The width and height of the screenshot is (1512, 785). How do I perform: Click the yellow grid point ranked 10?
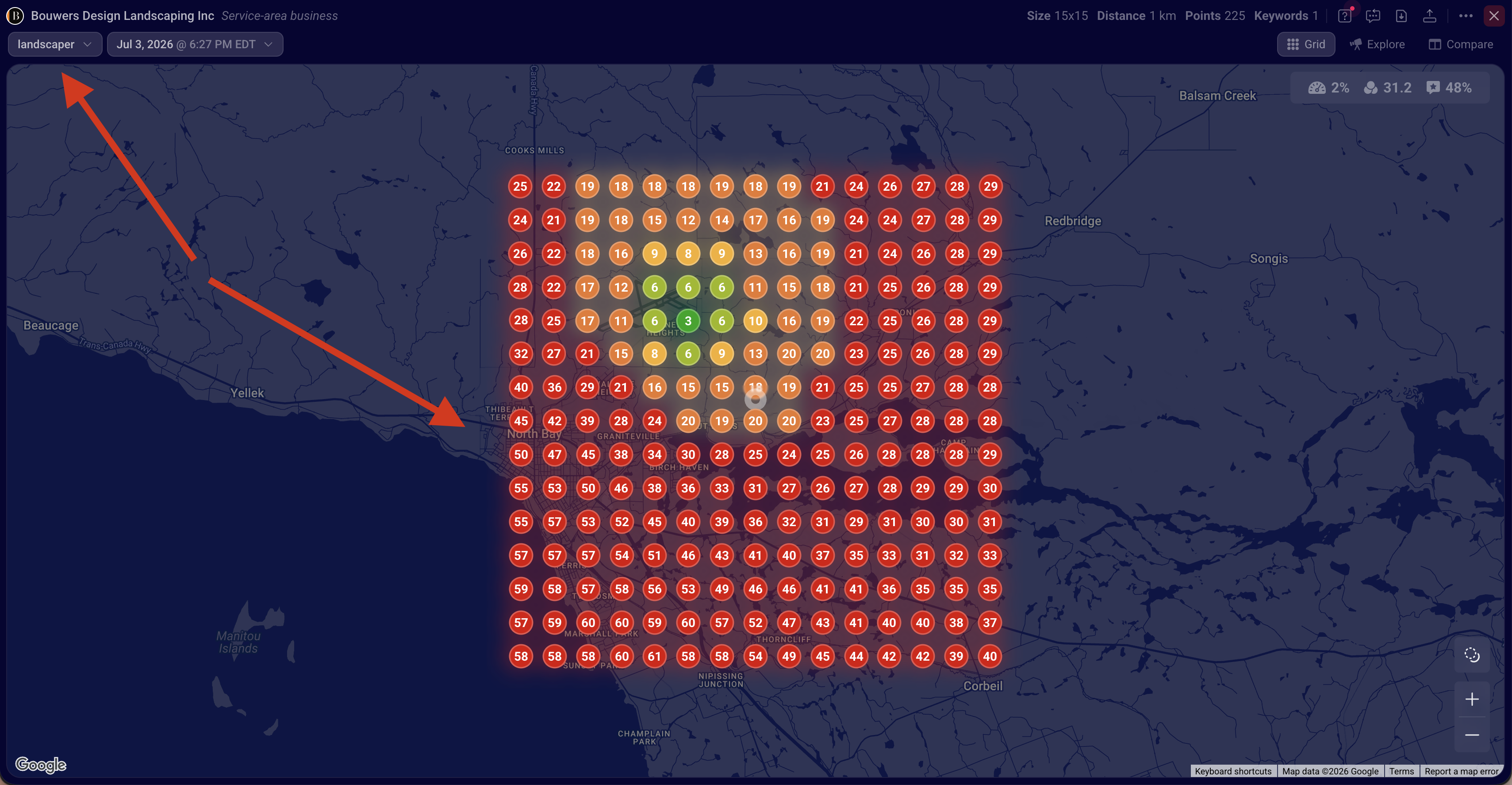tap(756, 321)
